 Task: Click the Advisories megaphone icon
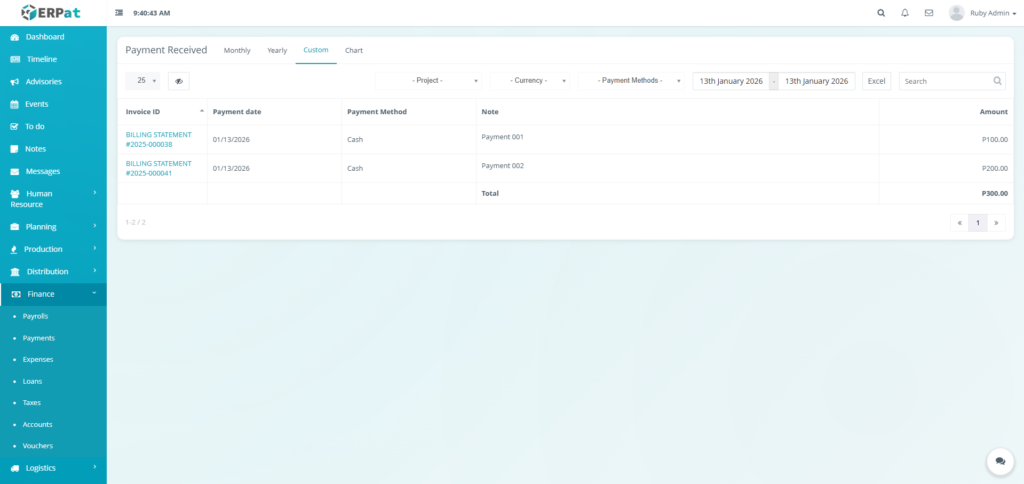15,82
